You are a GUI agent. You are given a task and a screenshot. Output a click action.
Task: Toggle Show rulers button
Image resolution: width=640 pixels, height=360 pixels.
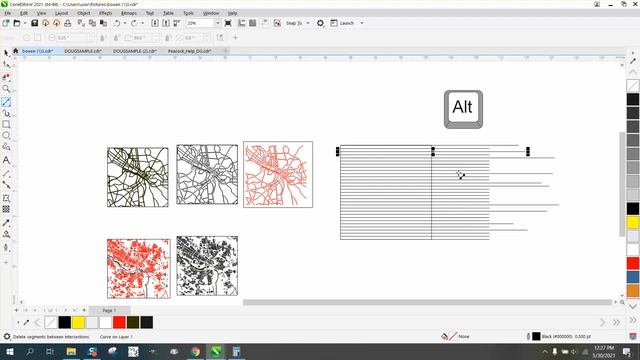(242, 23)
